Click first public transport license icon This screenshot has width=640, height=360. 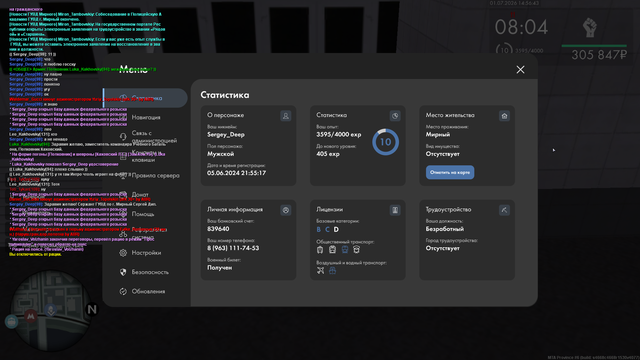320,249
